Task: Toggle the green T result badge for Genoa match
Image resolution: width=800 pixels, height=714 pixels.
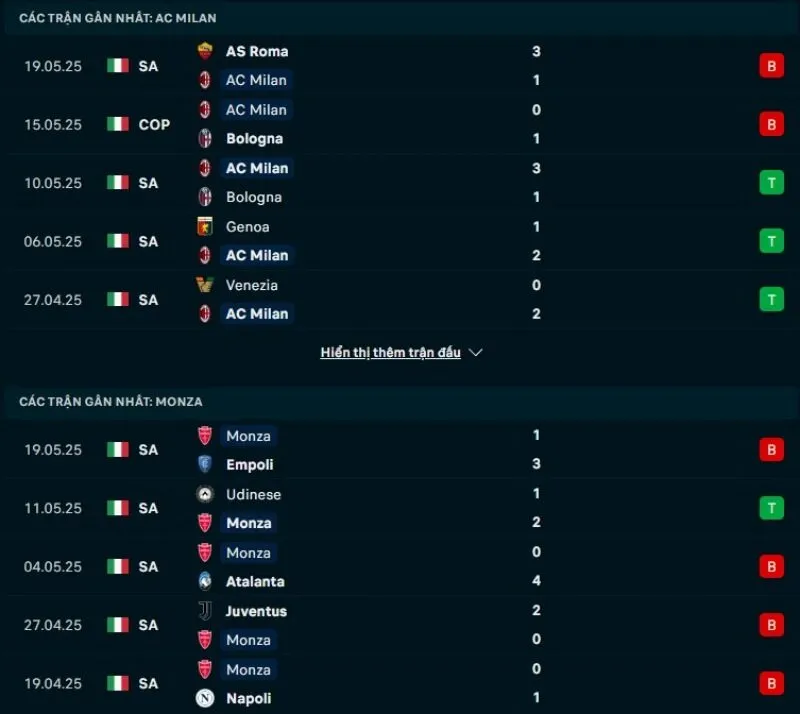Action: pyautogui.click(x=771, y=241)
